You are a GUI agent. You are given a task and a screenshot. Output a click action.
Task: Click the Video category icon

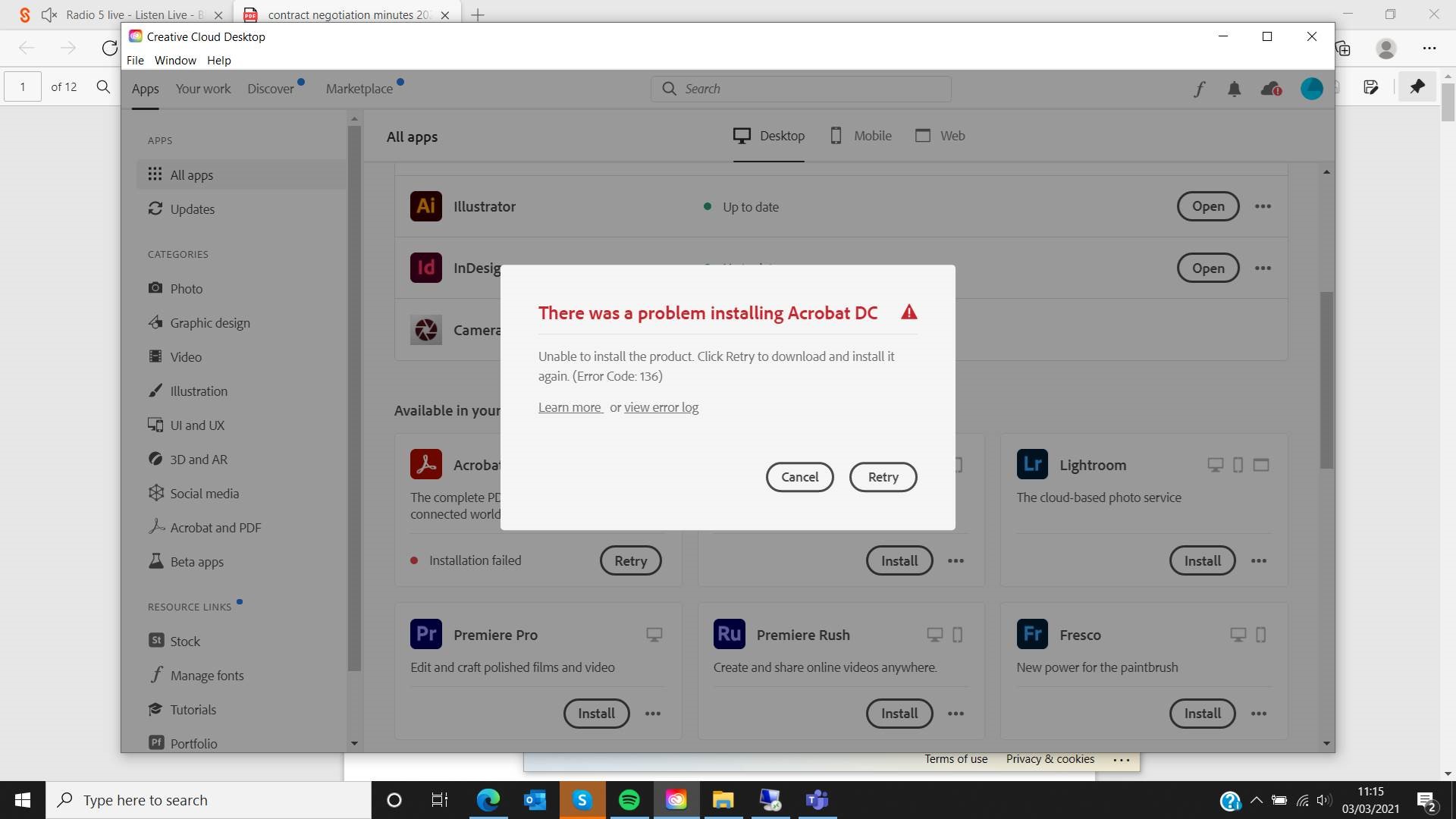[x=155, y=356]
